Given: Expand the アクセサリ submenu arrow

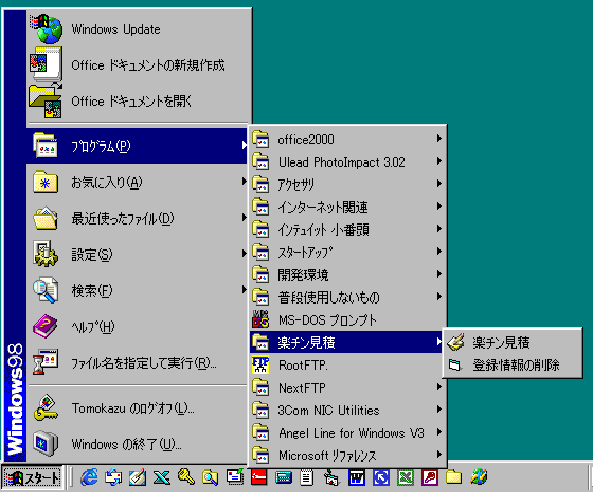Looking at the screenshot, I should coord(439,183).
